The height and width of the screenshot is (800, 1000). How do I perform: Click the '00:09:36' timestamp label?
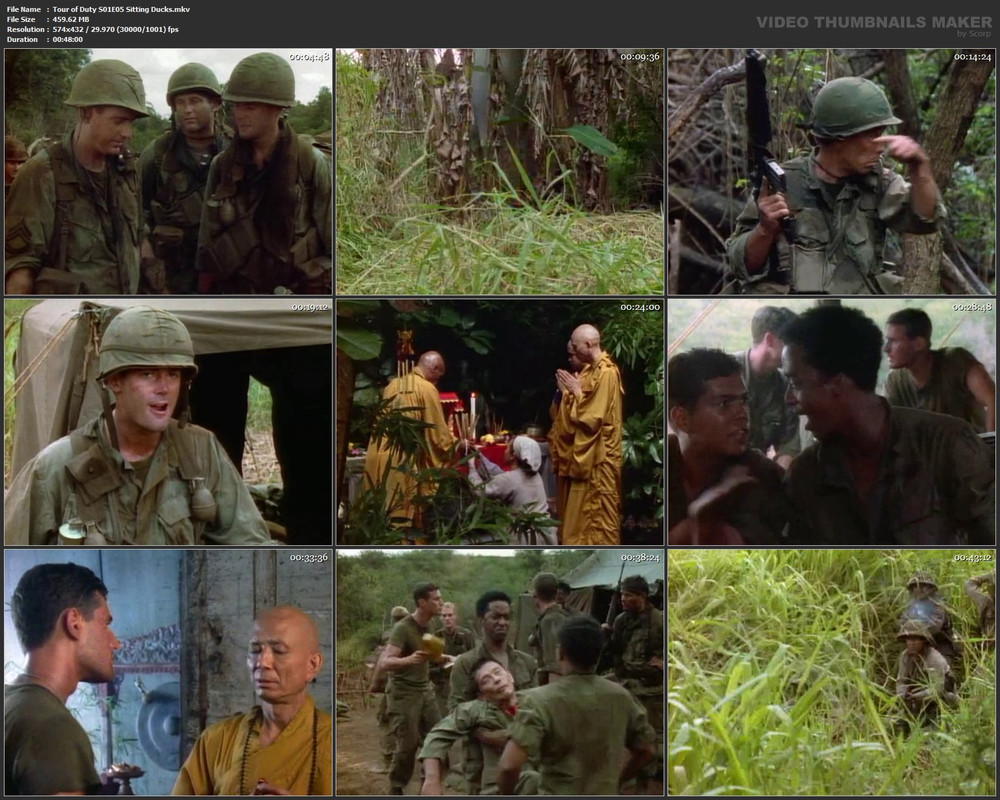tap(640, 57)
